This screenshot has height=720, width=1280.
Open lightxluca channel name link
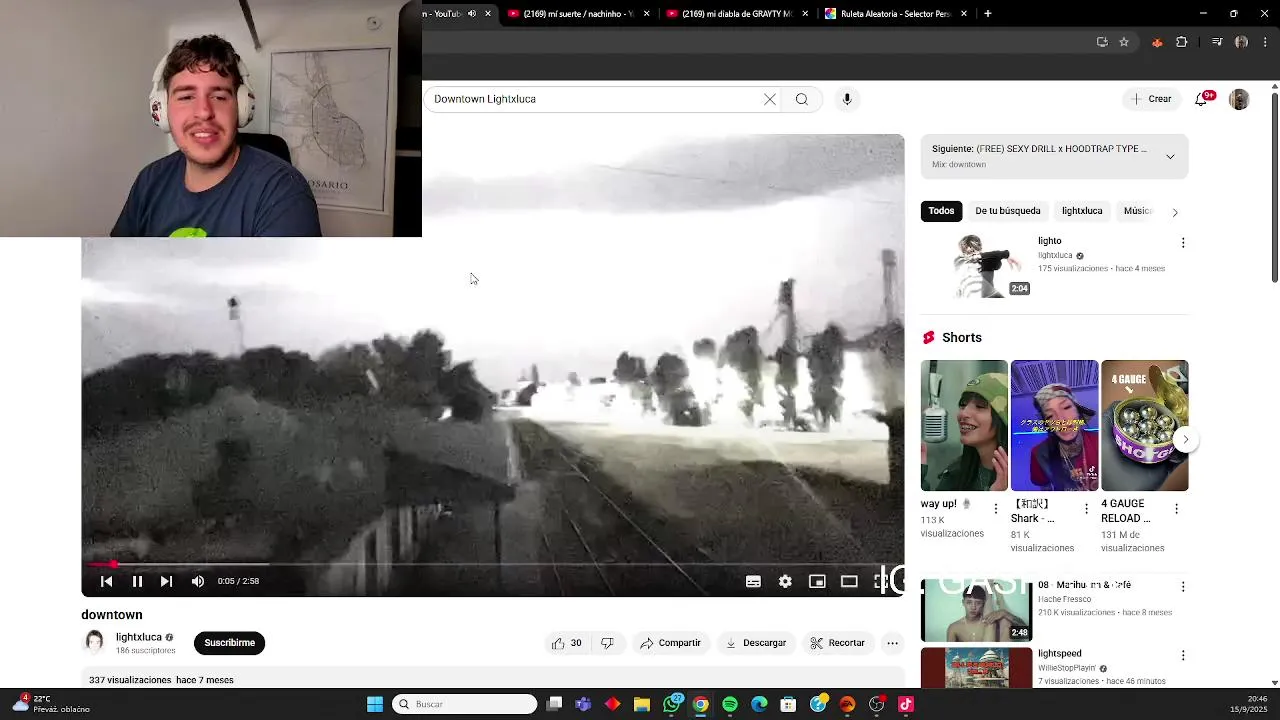[138, 637]
